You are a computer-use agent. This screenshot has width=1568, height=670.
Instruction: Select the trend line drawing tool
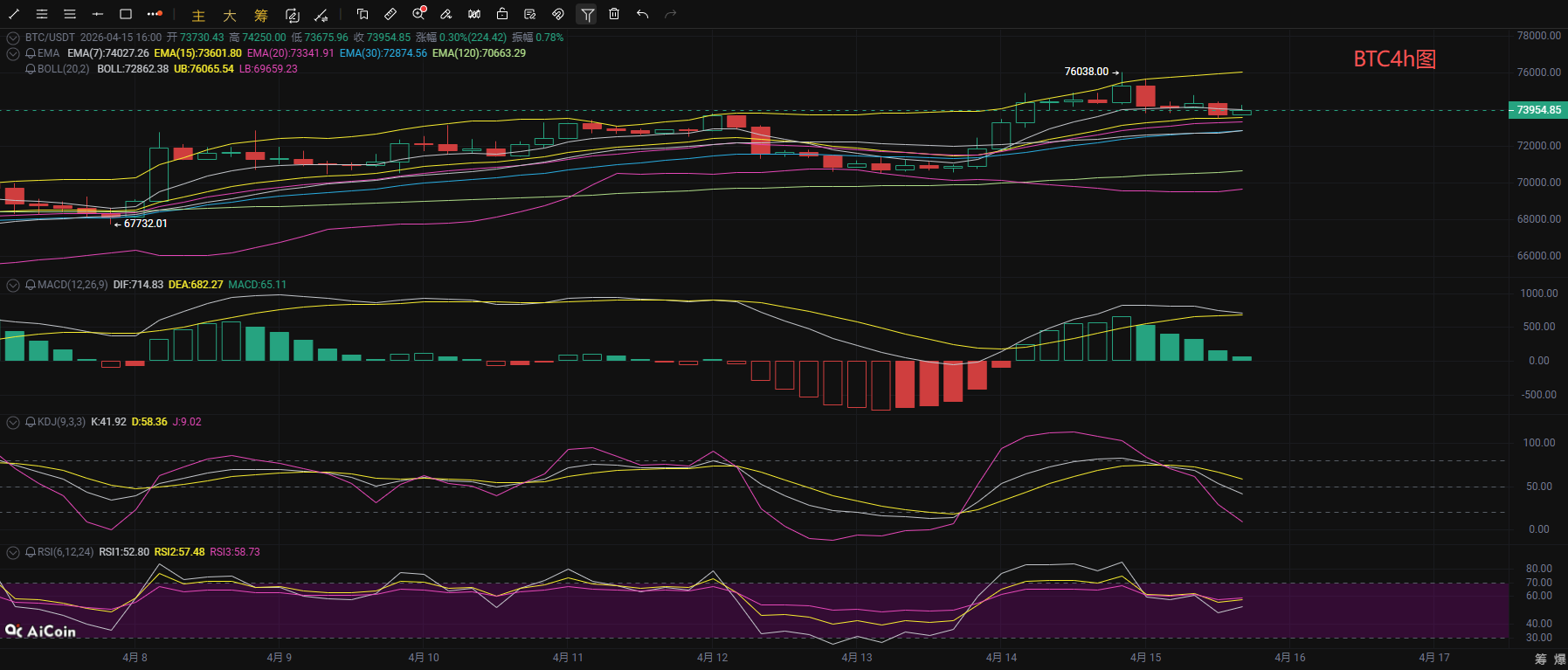pos(14,14)
